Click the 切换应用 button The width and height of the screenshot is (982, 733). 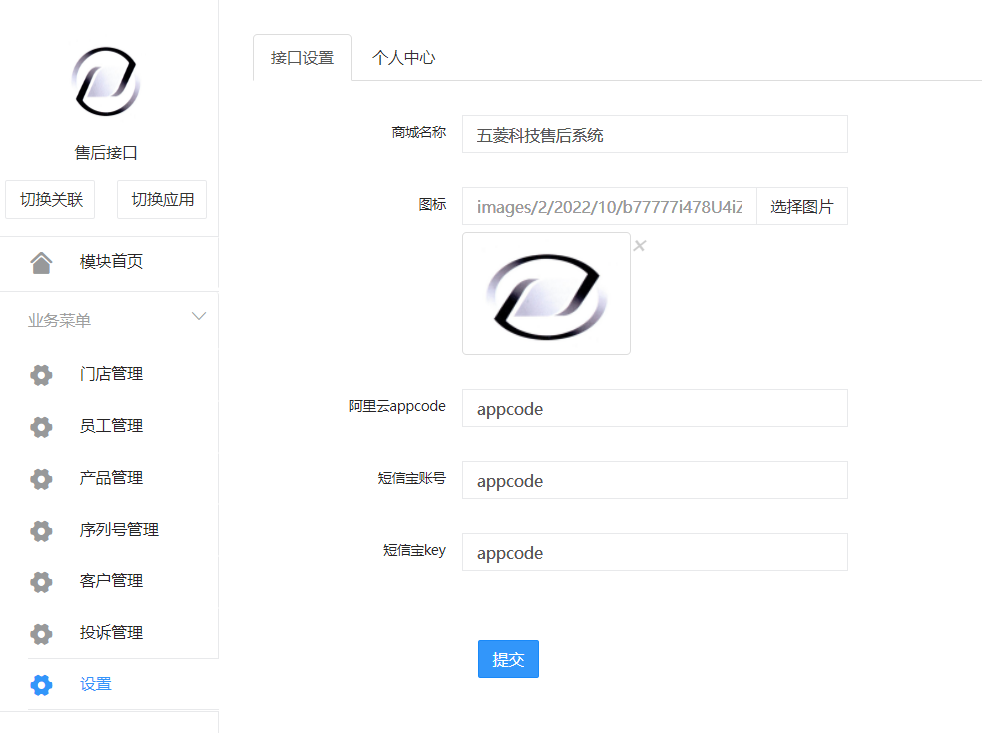coord(162,200)
